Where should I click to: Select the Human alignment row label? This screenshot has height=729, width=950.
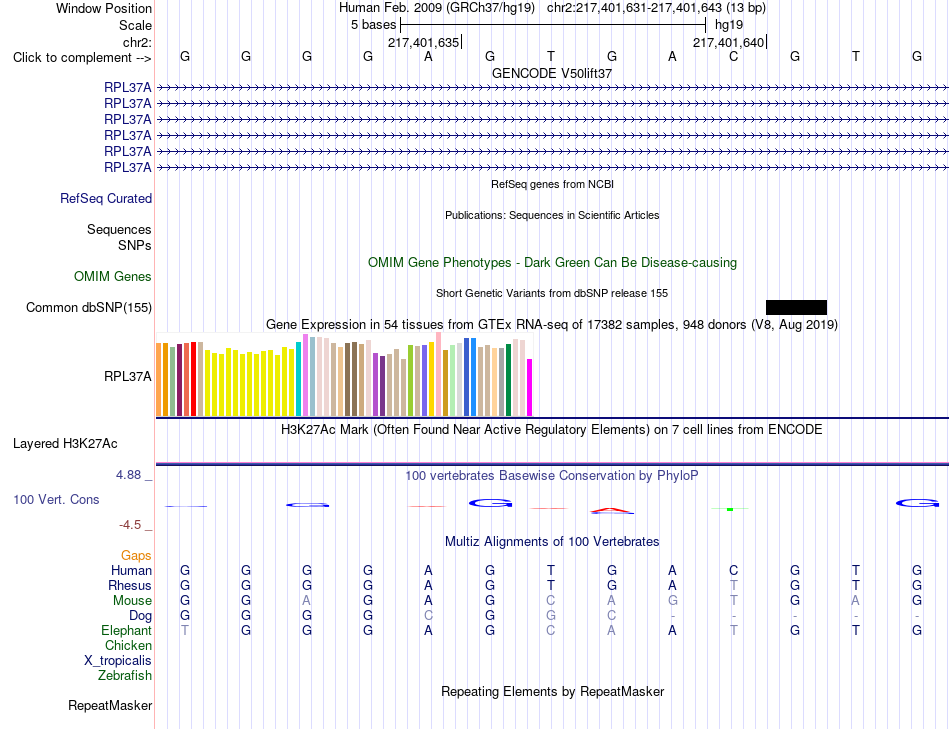coord(131,571)
